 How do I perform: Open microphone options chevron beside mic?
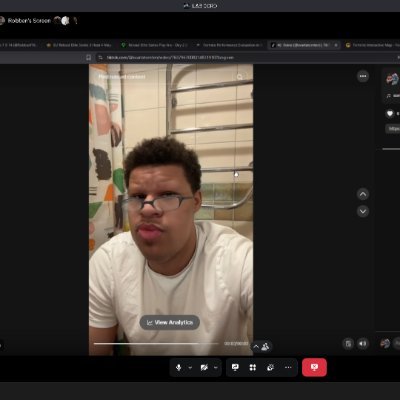[190, 368]
